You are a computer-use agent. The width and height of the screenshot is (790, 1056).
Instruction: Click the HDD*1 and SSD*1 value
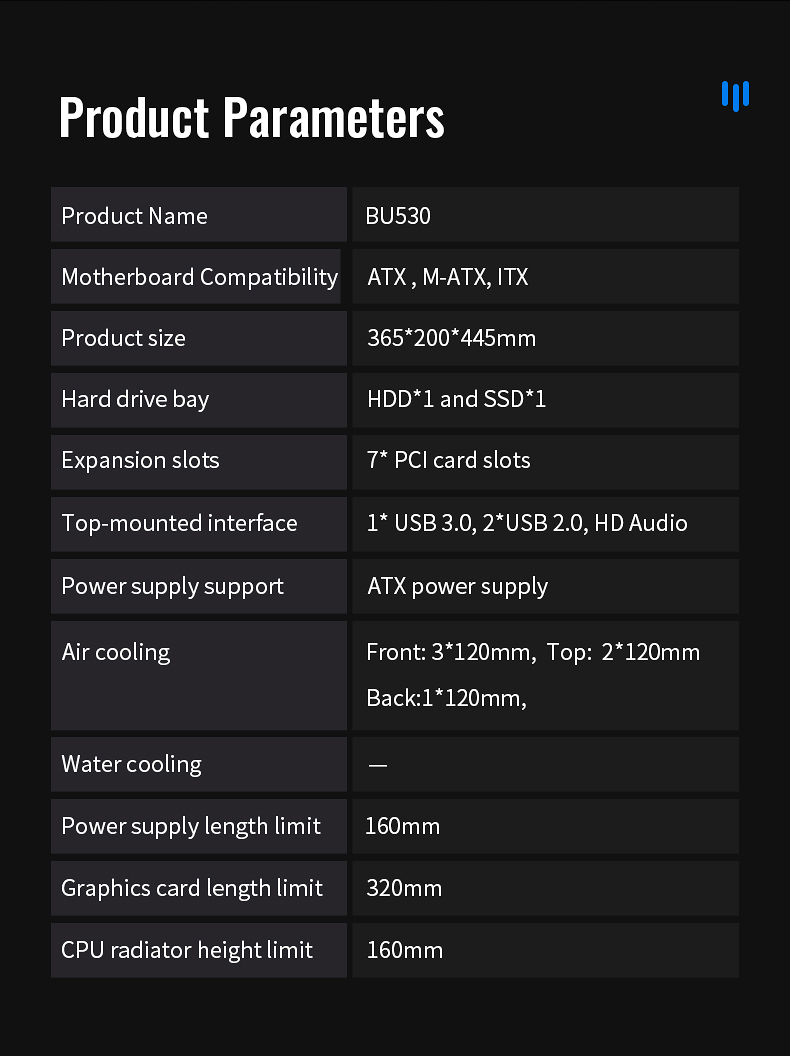pyautogui.click(x=456, y=399)
